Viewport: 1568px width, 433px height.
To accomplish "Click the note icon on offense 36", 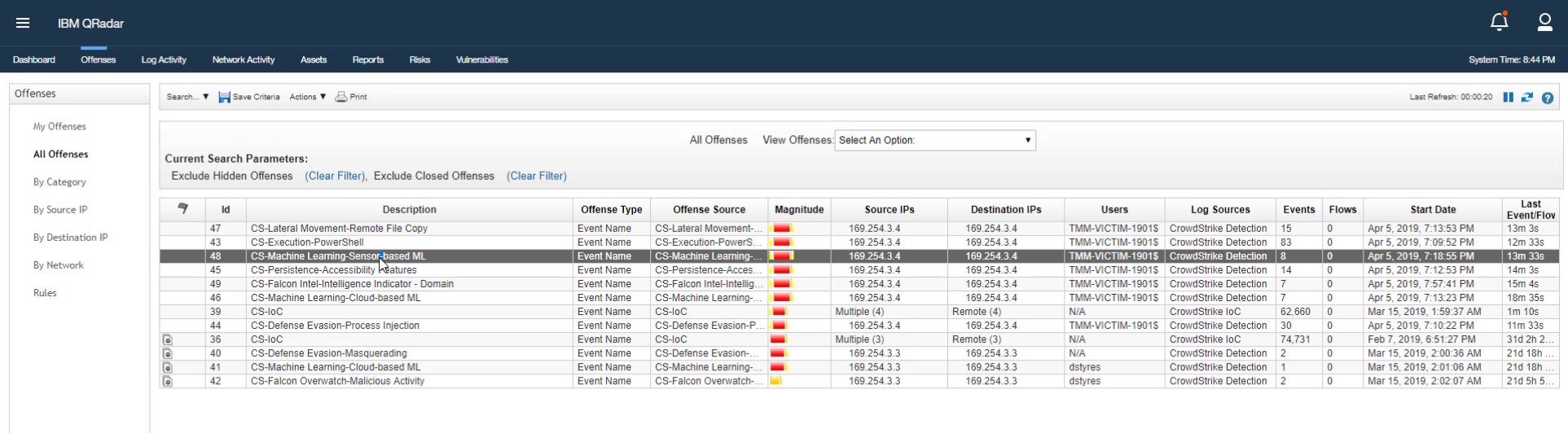I will coord(167,339).
